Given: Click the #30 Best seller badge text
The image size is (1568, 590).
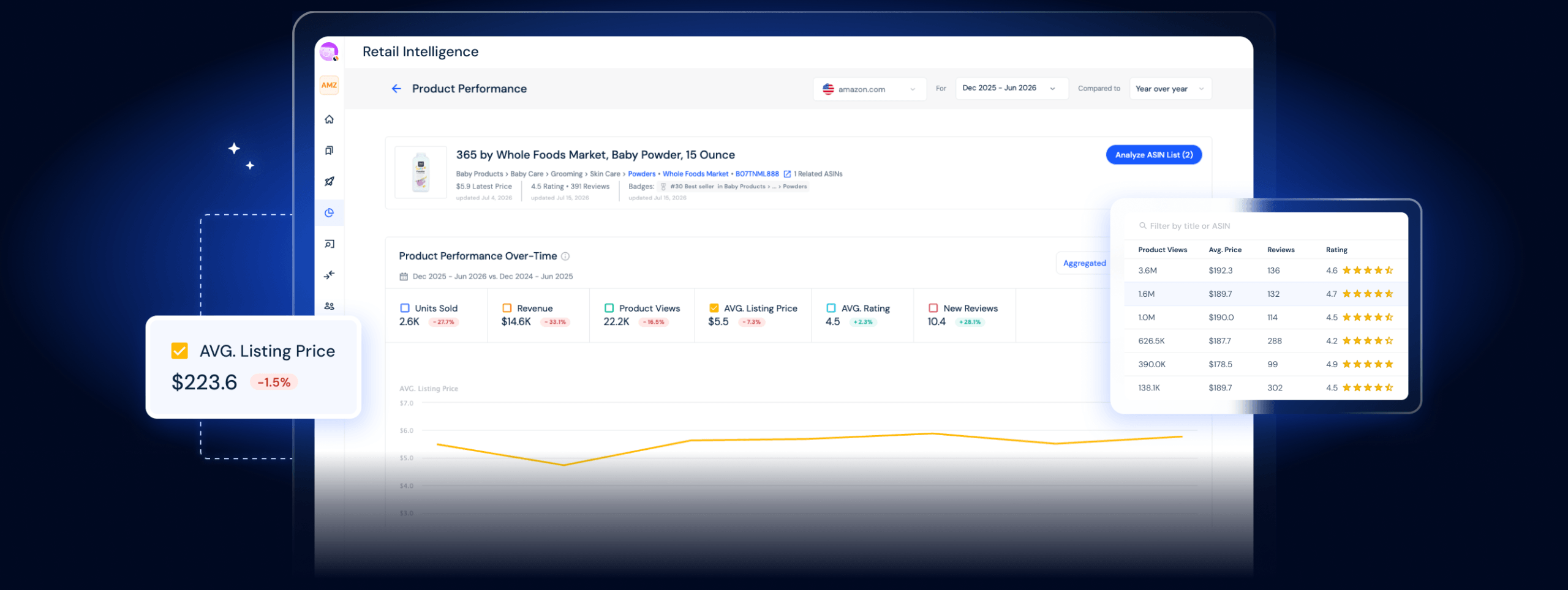Looking at the screenshot, I should pyautogui.click(x=739, y=187).
